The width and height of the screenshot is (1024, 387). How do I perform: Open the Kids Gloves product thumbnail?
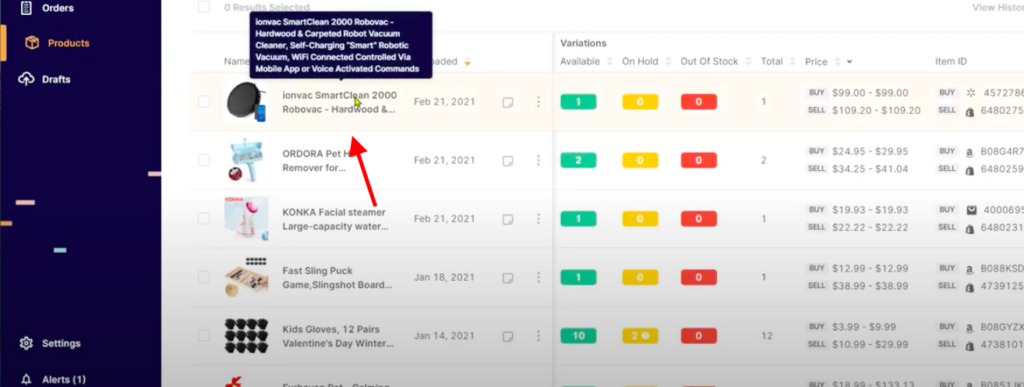pos(246,335)
